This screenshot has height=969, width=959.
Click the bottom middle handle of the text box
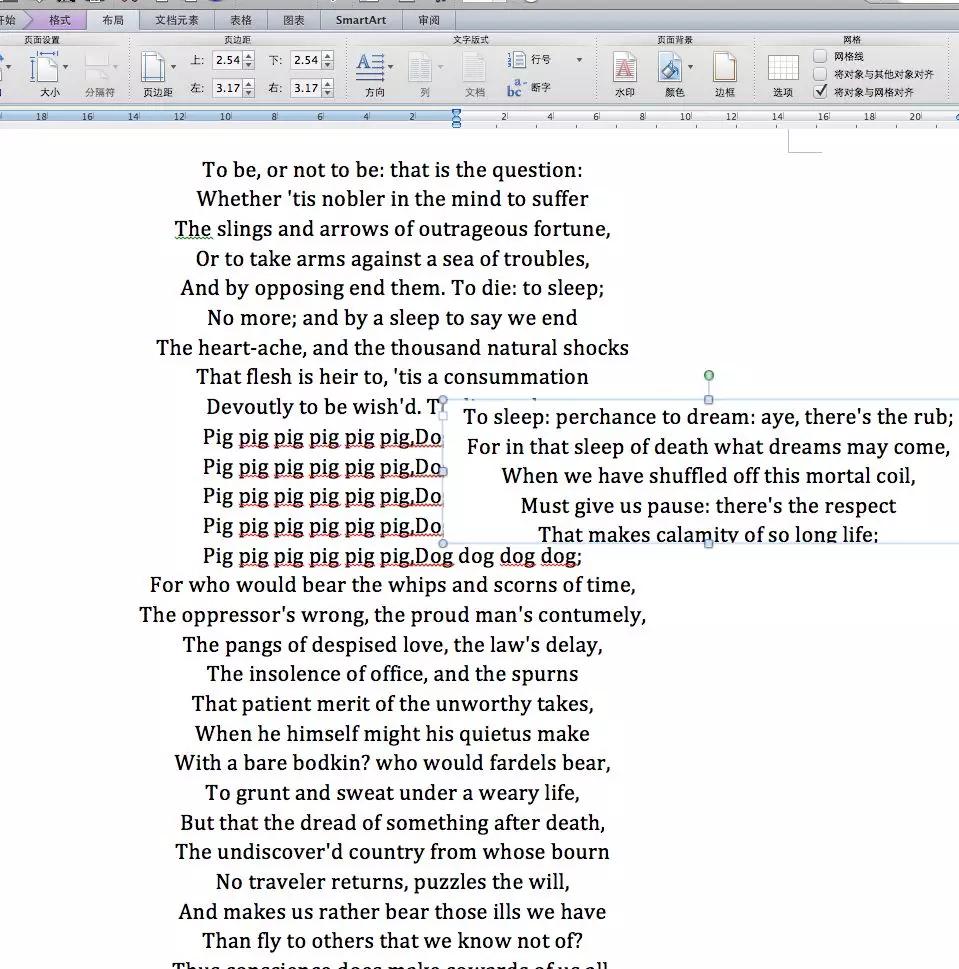pyautogui.click(x=709, y=544)
